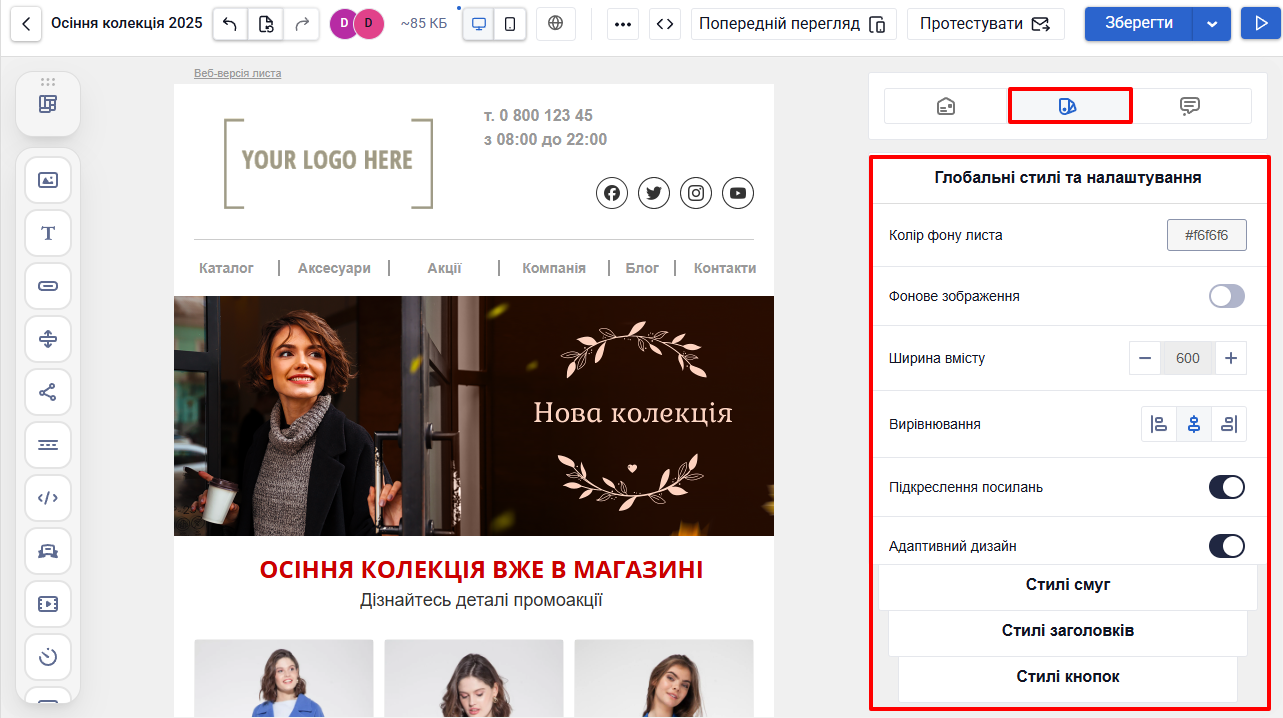The width and height of the screenshot is (1283, 718).
Task: Click the Аксесуари menu item
Action: [x=334, y=268]
